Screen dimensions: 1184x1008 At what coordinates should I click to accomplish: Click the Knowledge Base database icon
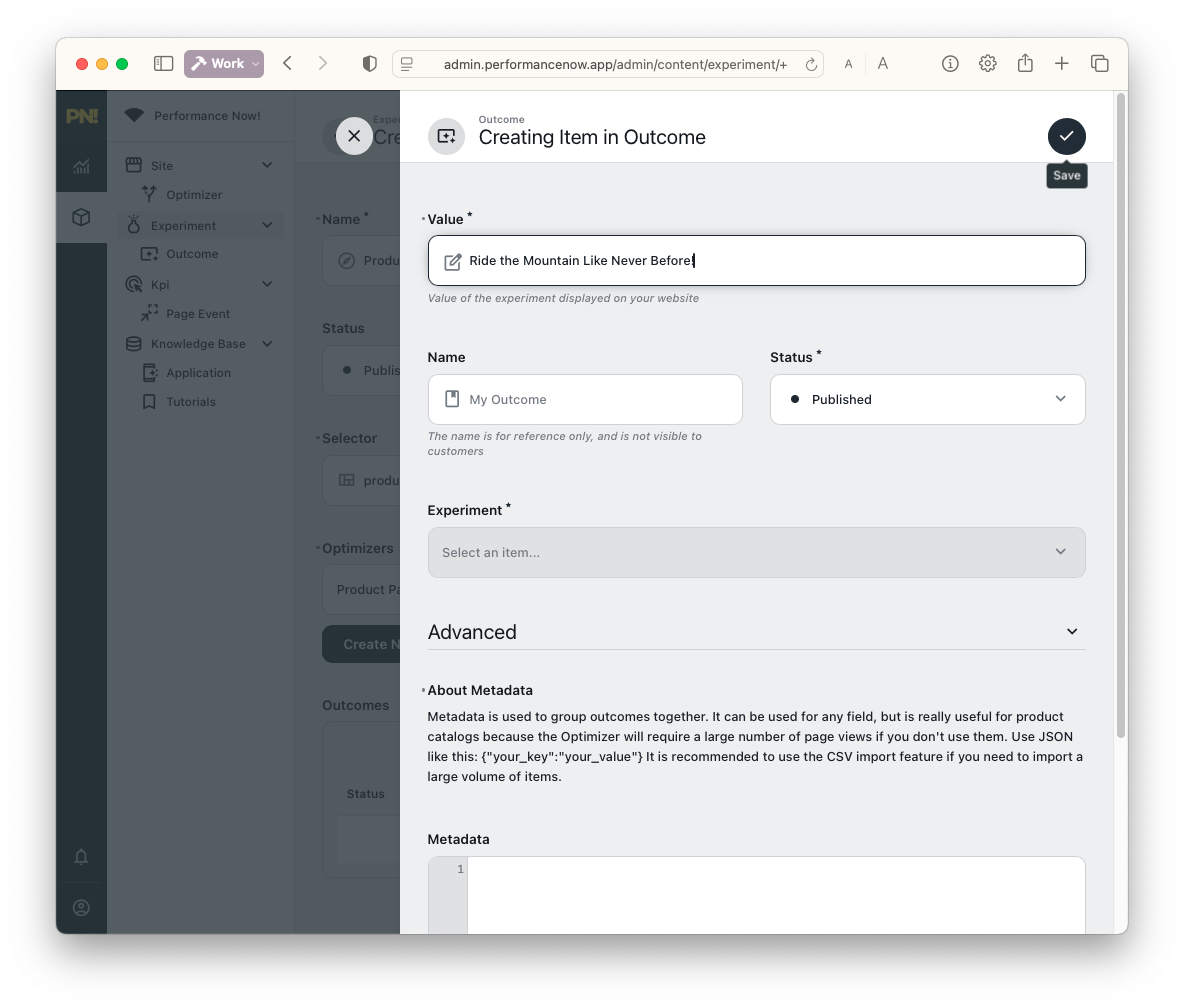(x=134, y=344)
